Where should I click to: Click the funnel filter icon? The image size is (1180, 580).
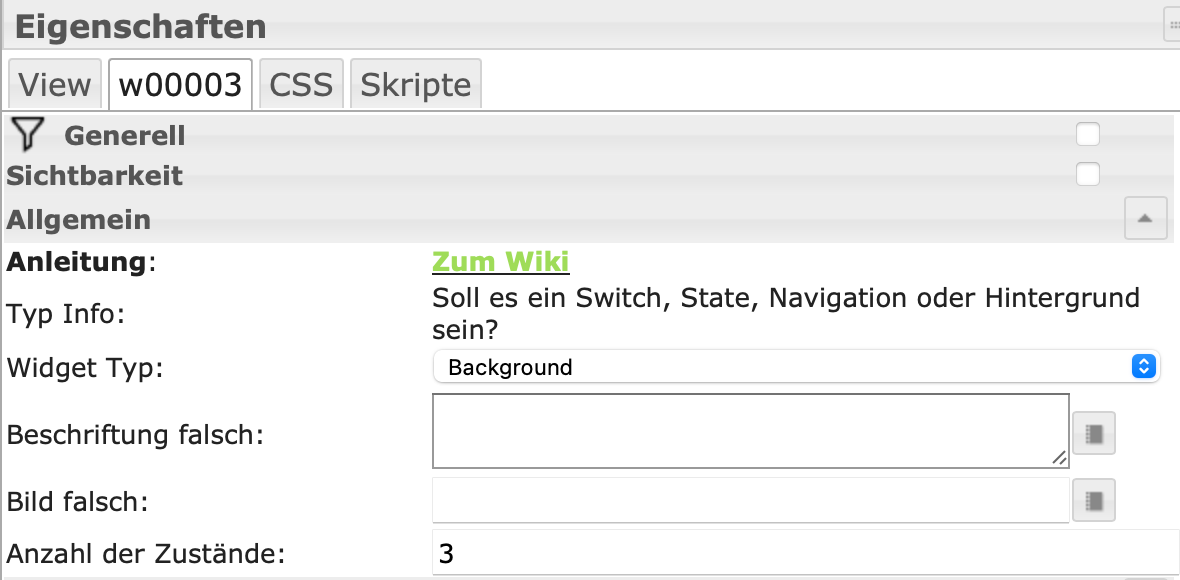point(30,134)
